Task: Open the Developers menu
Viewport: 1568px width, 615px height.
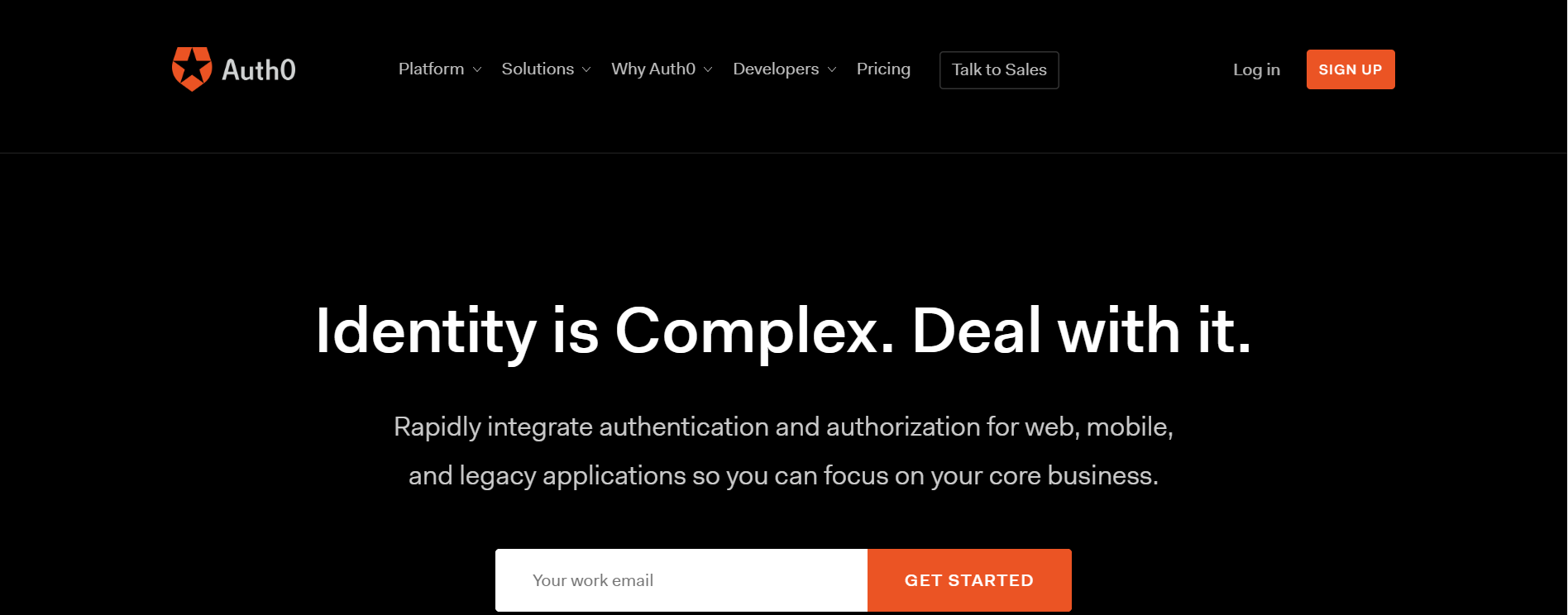Action: pos(776,69)
